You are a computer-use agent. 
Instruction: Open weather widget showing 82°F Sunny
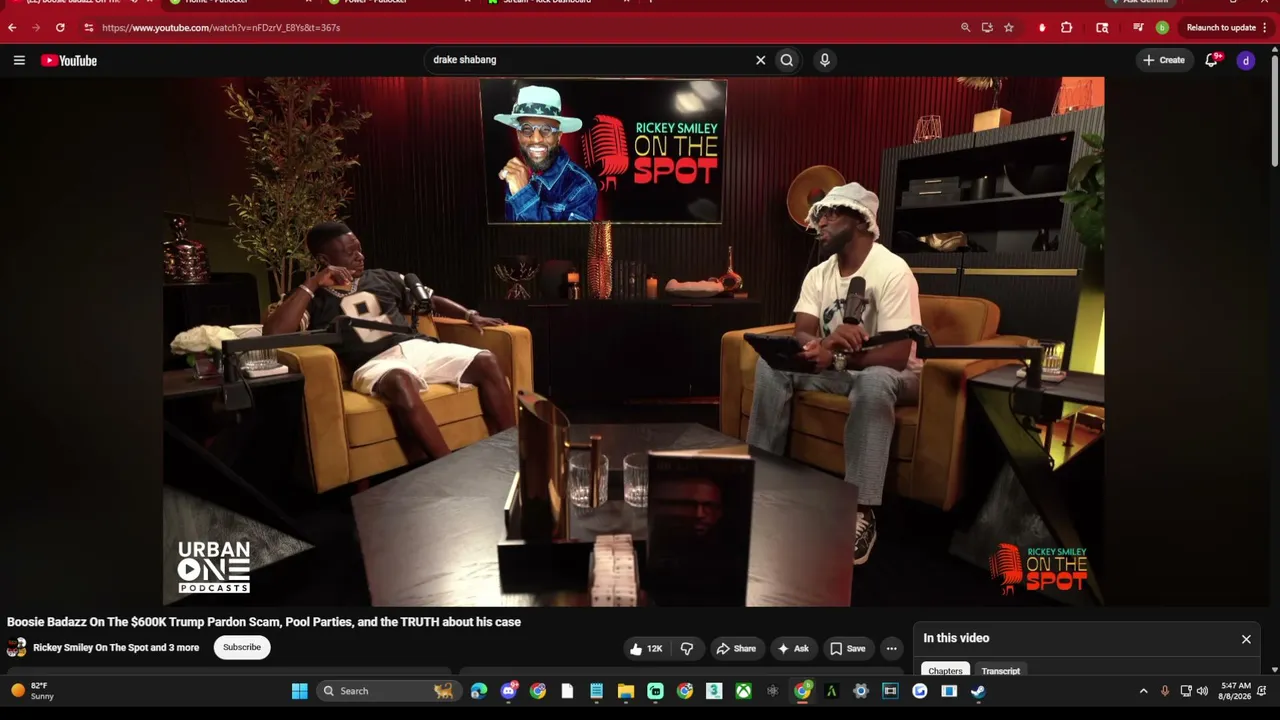(x=33, y=691)
